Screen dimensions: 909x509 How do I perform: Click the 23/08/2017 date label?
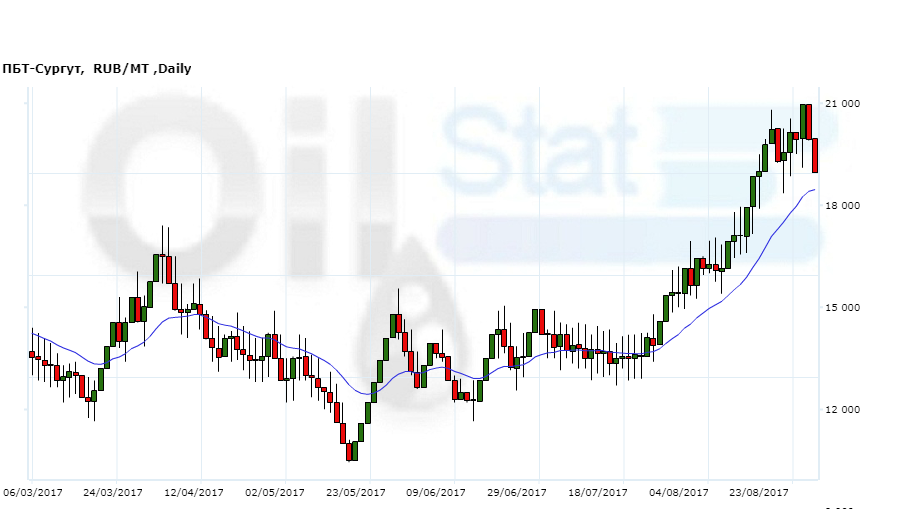click(x=759, y=493)
